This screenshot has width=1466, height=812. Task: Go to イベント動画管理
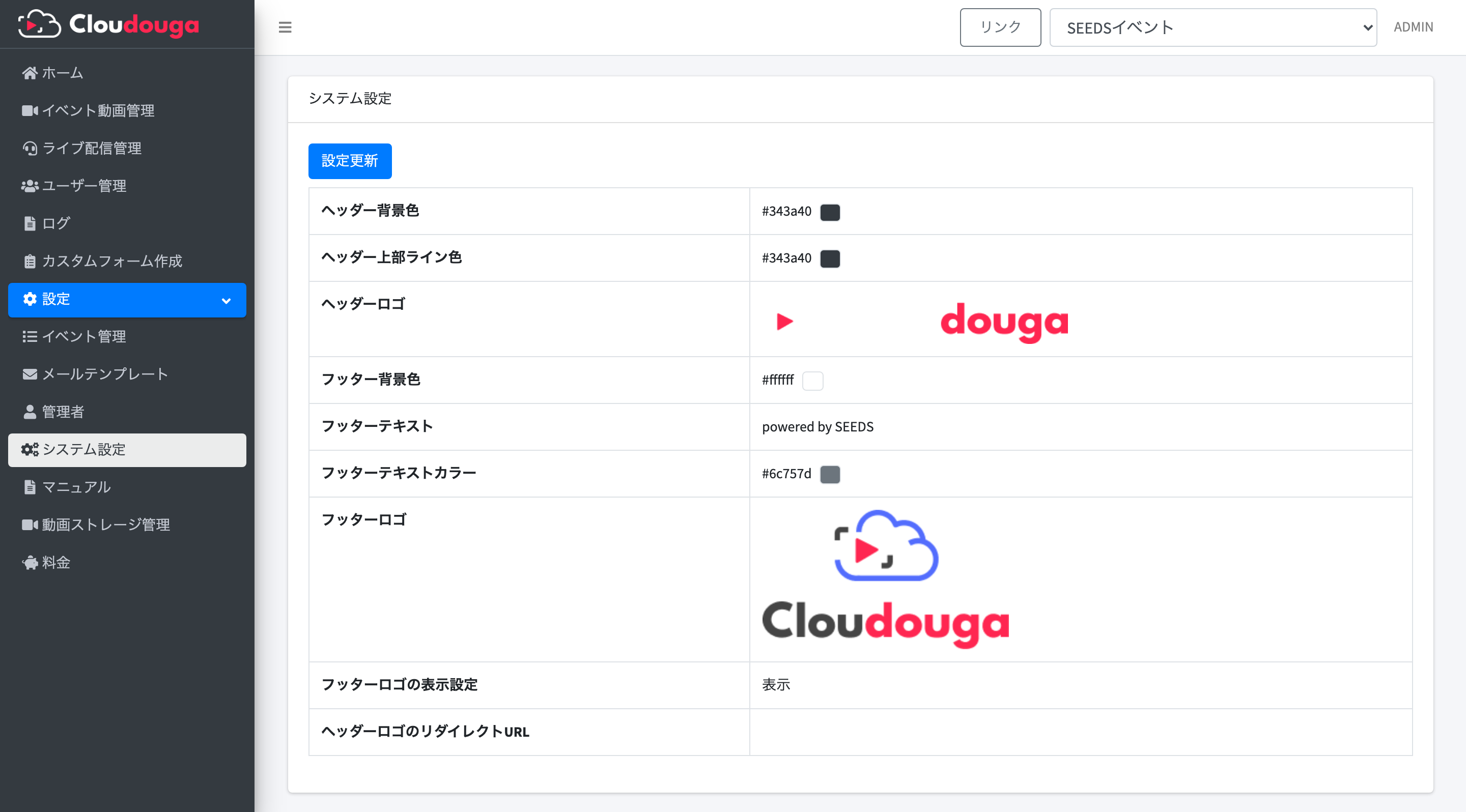pos(127,110)
